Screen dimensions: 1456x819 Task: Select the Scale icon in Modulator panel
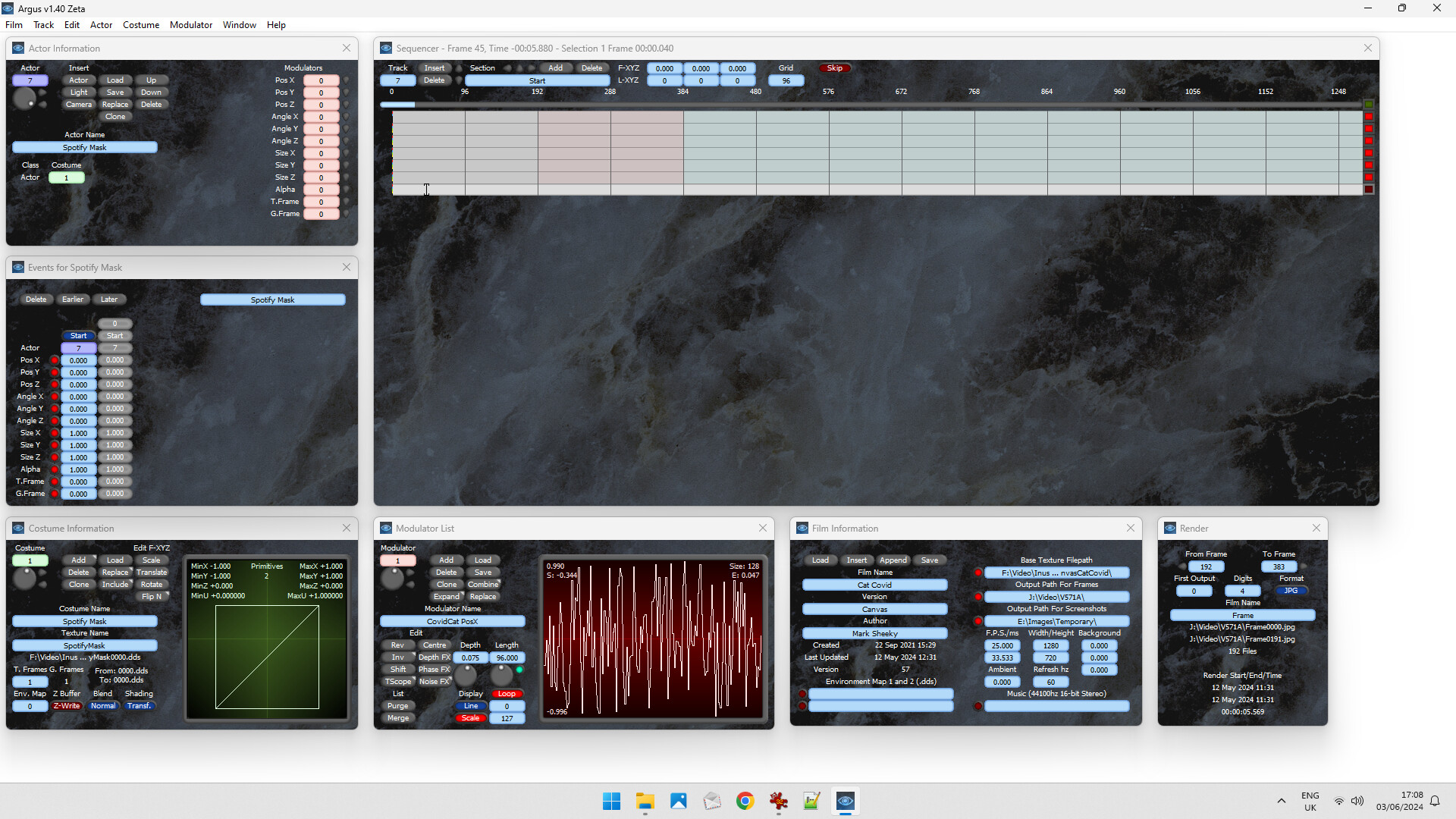pos(470,717)
